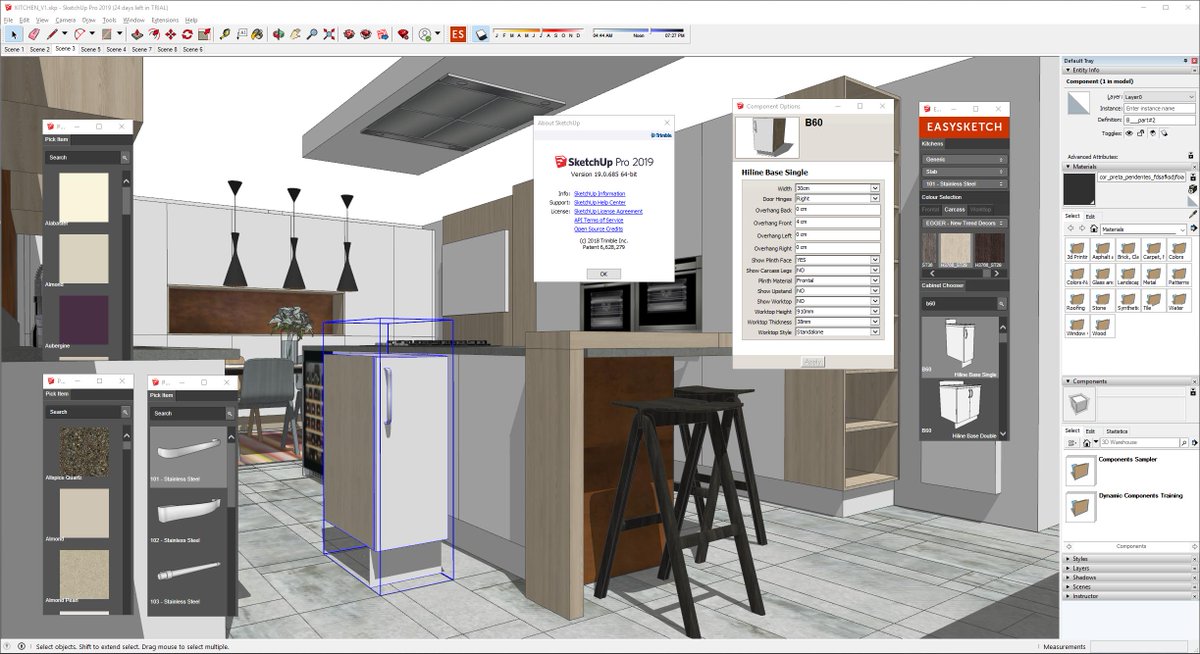Select the Tape Measure tool

(x=225, y=34)
